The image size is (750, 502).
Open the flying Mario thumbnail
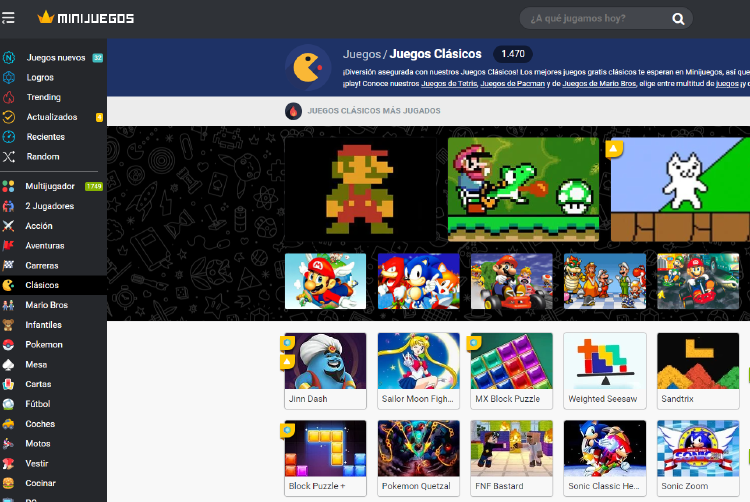point(325,281)
